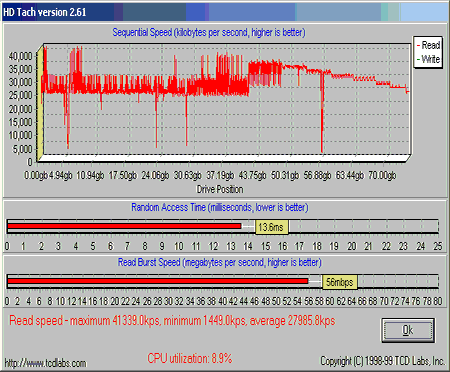Click the 25 mark on access time scale
The width and height of the screenshot is (450, 372).
tap(438, 246)
